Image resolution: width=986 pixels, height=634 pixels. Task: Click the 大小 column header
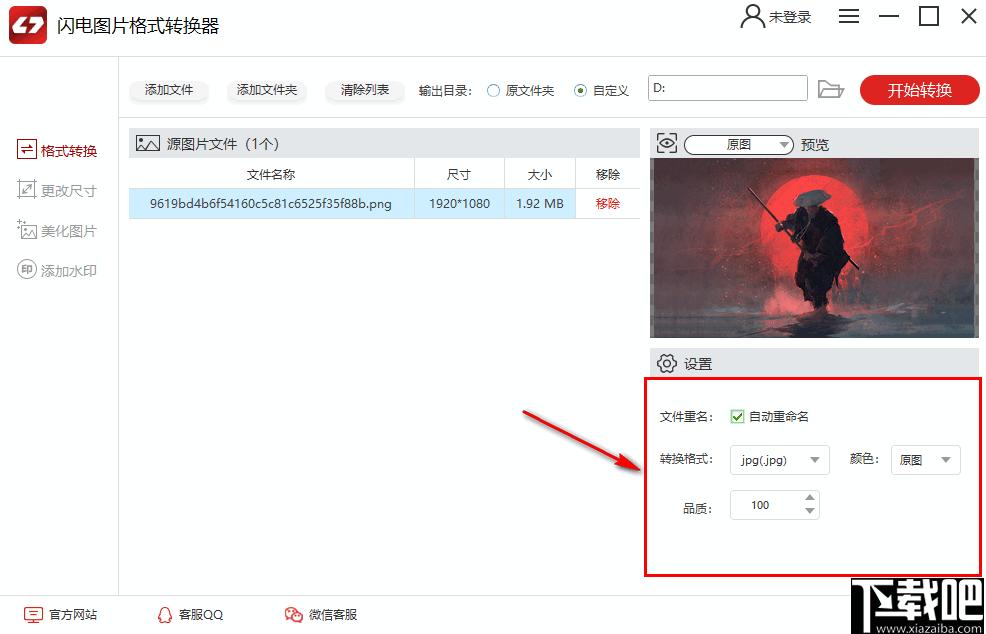tap(540, 174)
